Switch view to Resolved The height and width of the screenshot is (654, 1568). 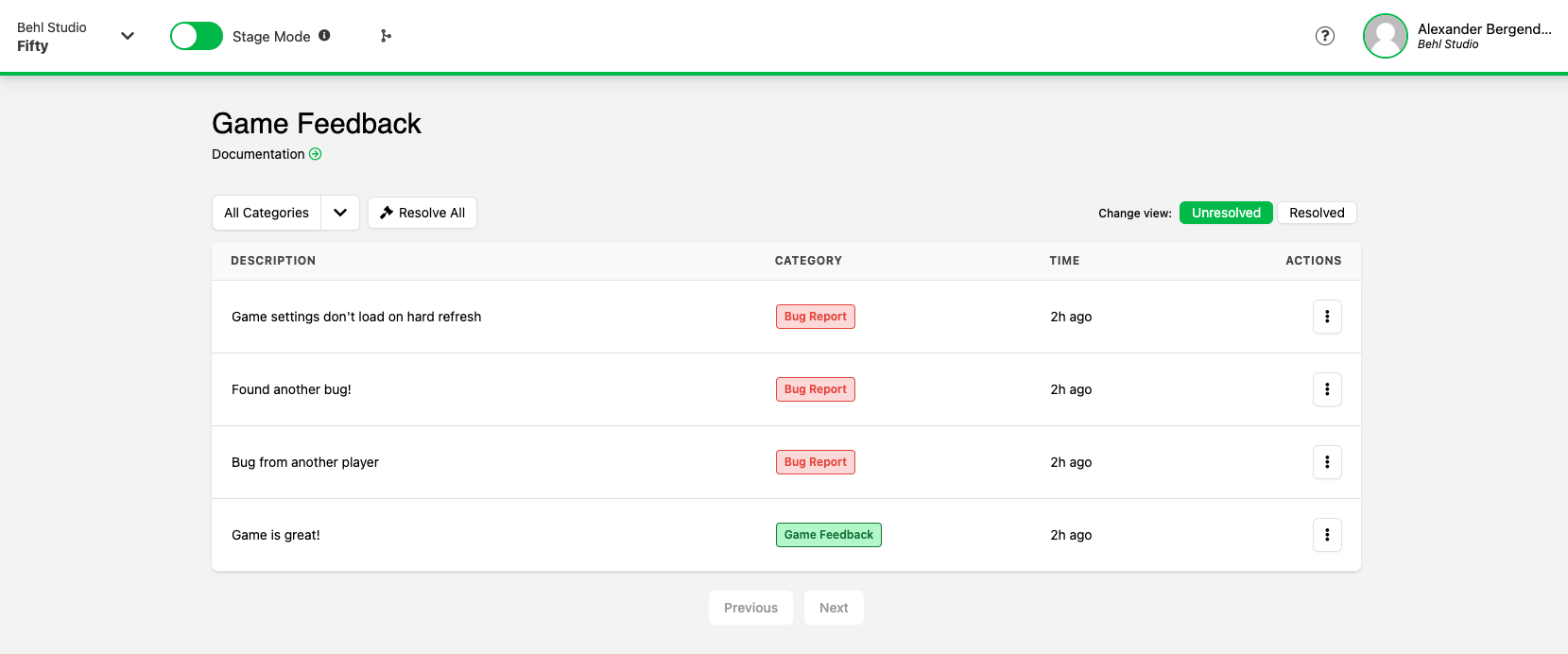pos(1317,213)
